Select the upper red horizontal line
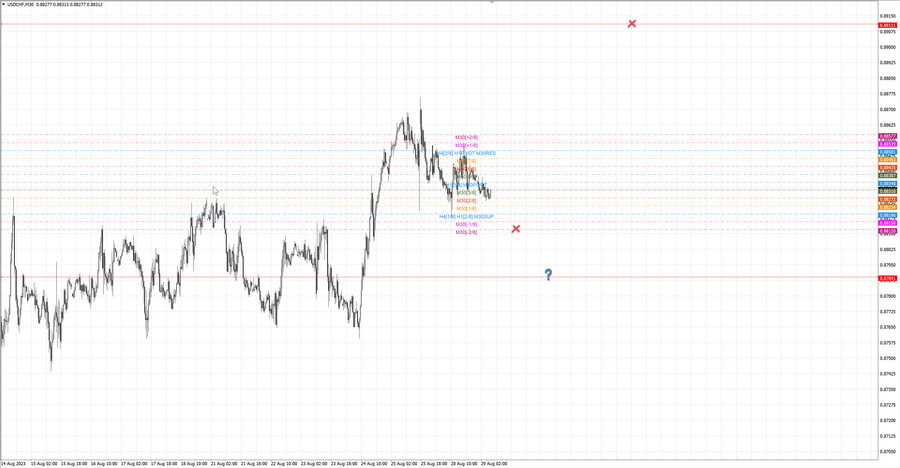The image size is (900, 468). tap(439, 24)
